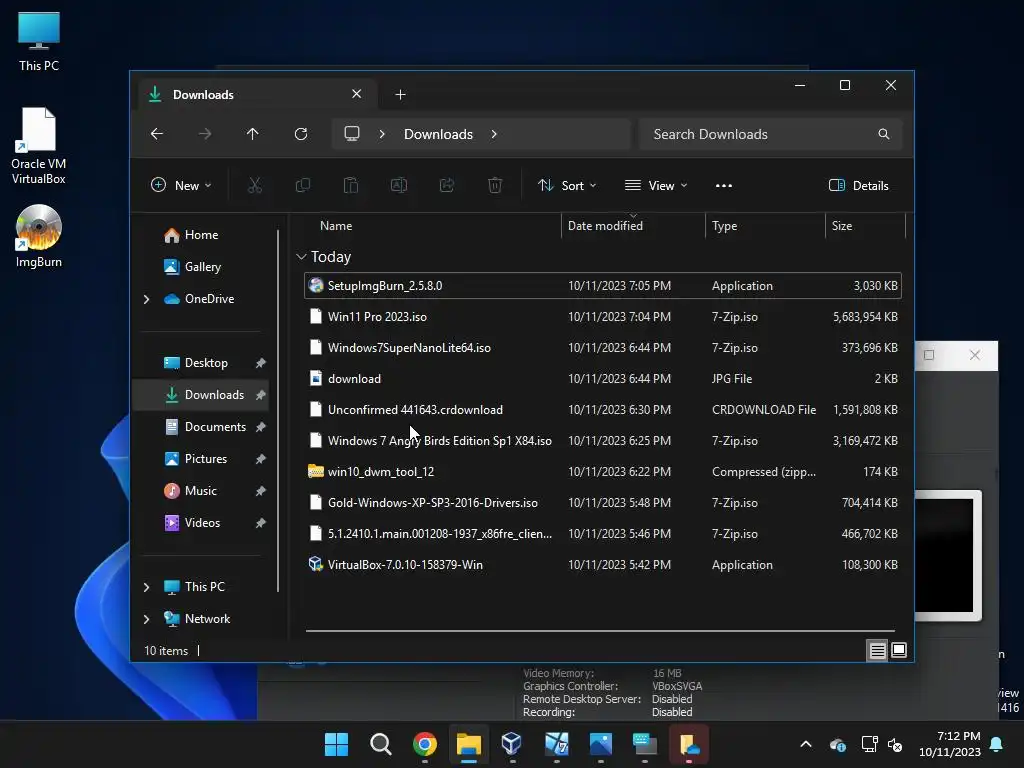Unpin Pictures from quick access
The height and width of the screenshot is (768, 1024).
[x=261, y=459]
